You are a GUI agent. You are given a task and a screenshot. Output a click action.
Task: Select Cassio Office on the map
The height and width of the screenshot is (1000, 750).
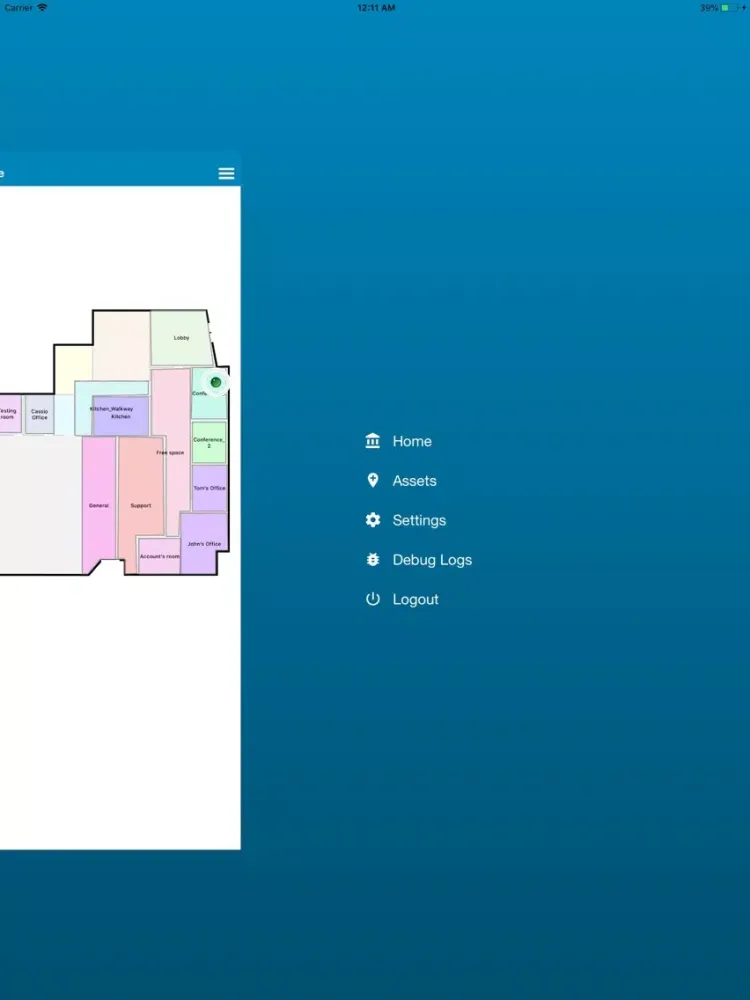click(x=40, y=415)
